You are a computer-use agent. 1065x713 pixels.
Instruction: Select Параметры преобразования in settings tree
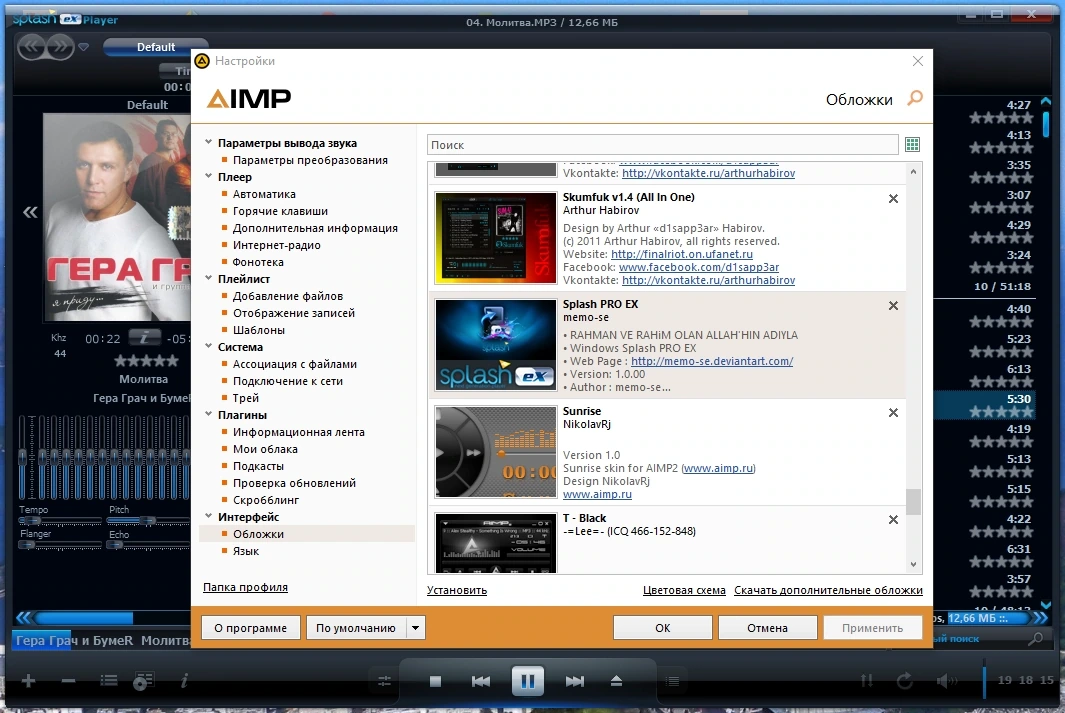click(310, 160)
